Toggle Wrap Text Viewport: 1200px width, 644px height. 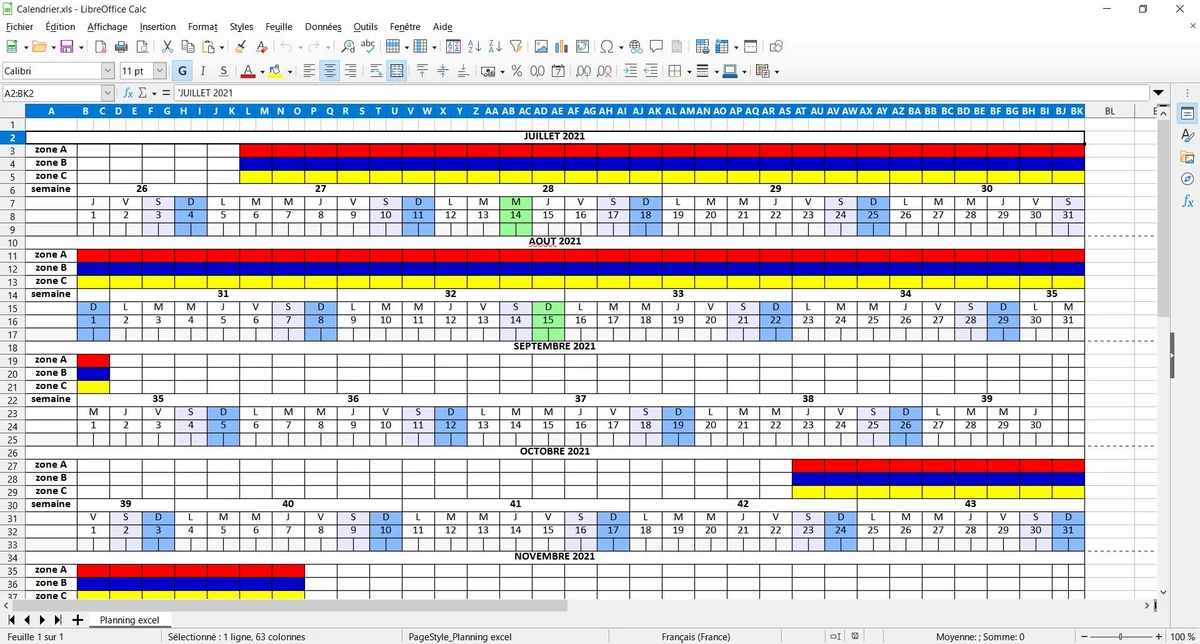(x=376, y=71)
